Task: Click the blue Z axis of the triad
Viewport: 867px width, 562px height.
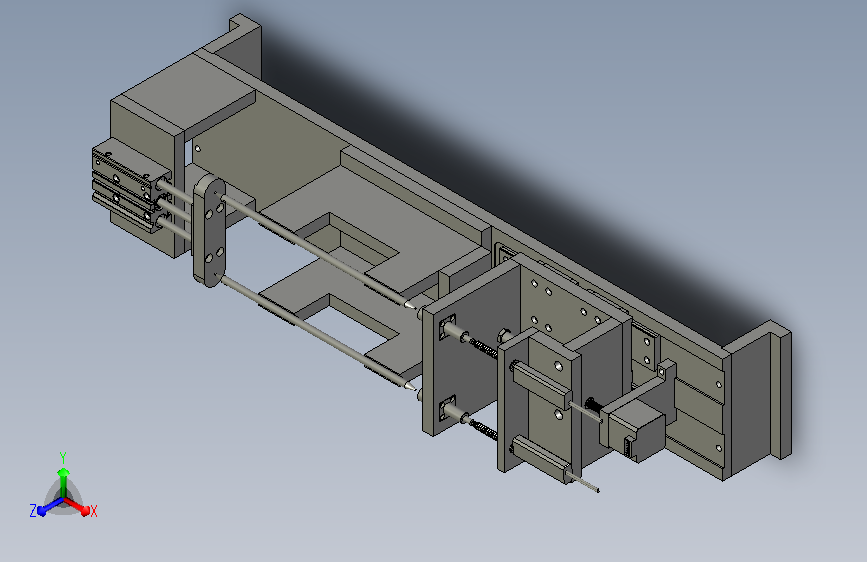Action: pos(50,507)
